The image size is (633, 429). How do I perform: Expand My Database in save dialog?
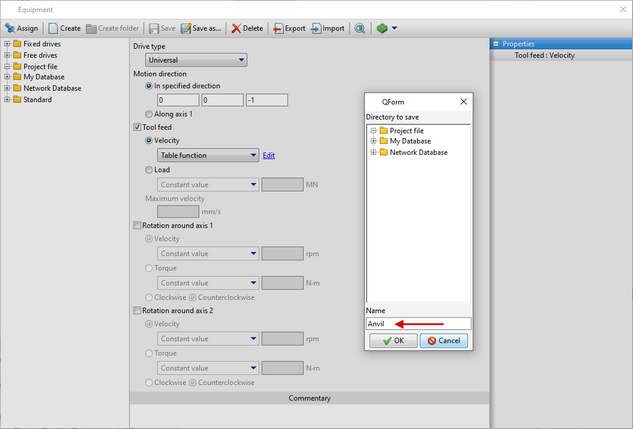pos(373,141)
